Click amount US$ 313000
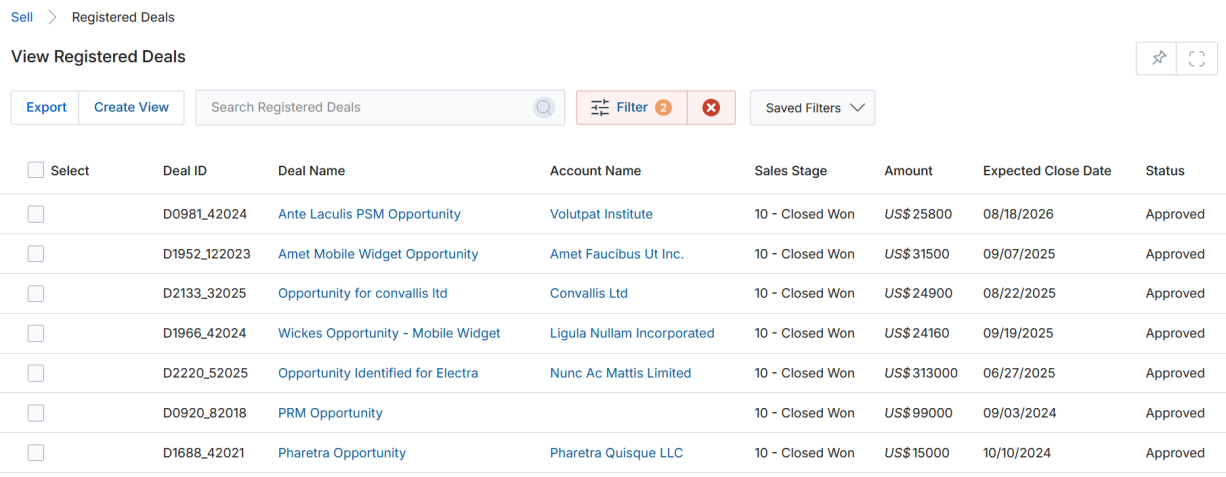 [921, 373]
